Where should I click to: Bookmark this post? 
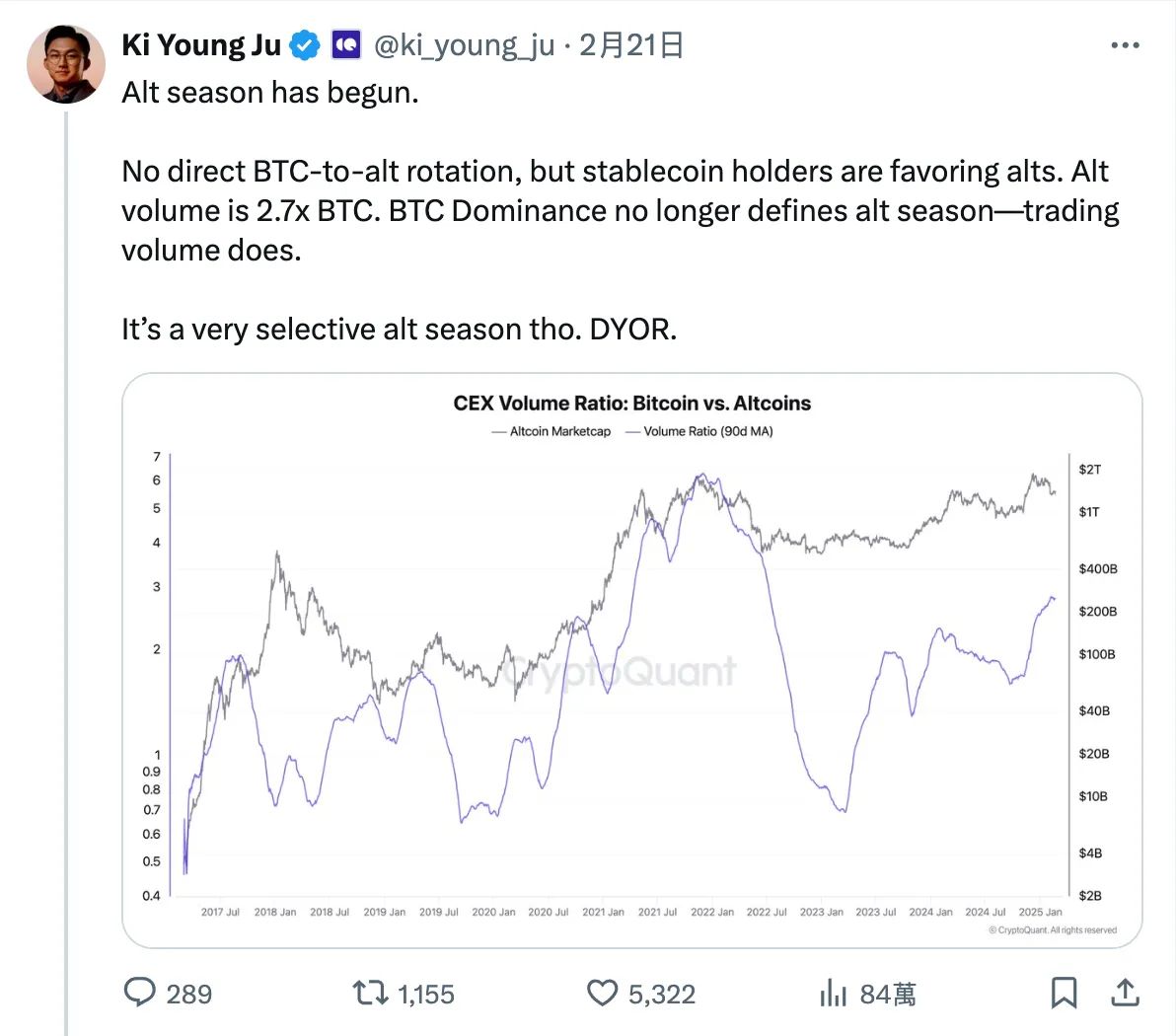[1064, 992]
